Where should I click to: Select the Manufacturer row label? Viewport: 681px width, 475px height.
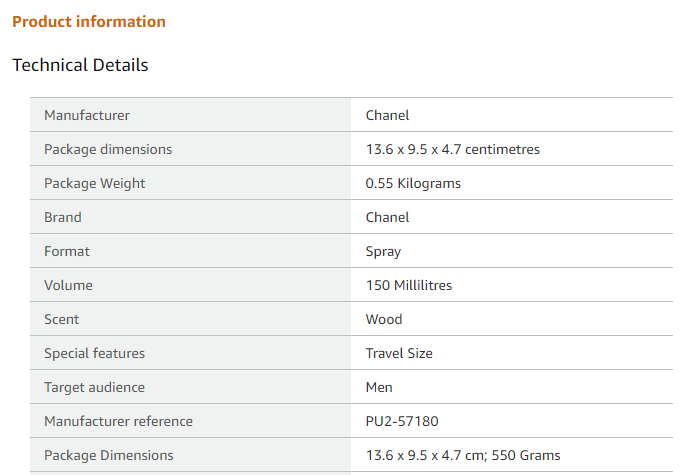pyautogui.click(x=87, y=115)
